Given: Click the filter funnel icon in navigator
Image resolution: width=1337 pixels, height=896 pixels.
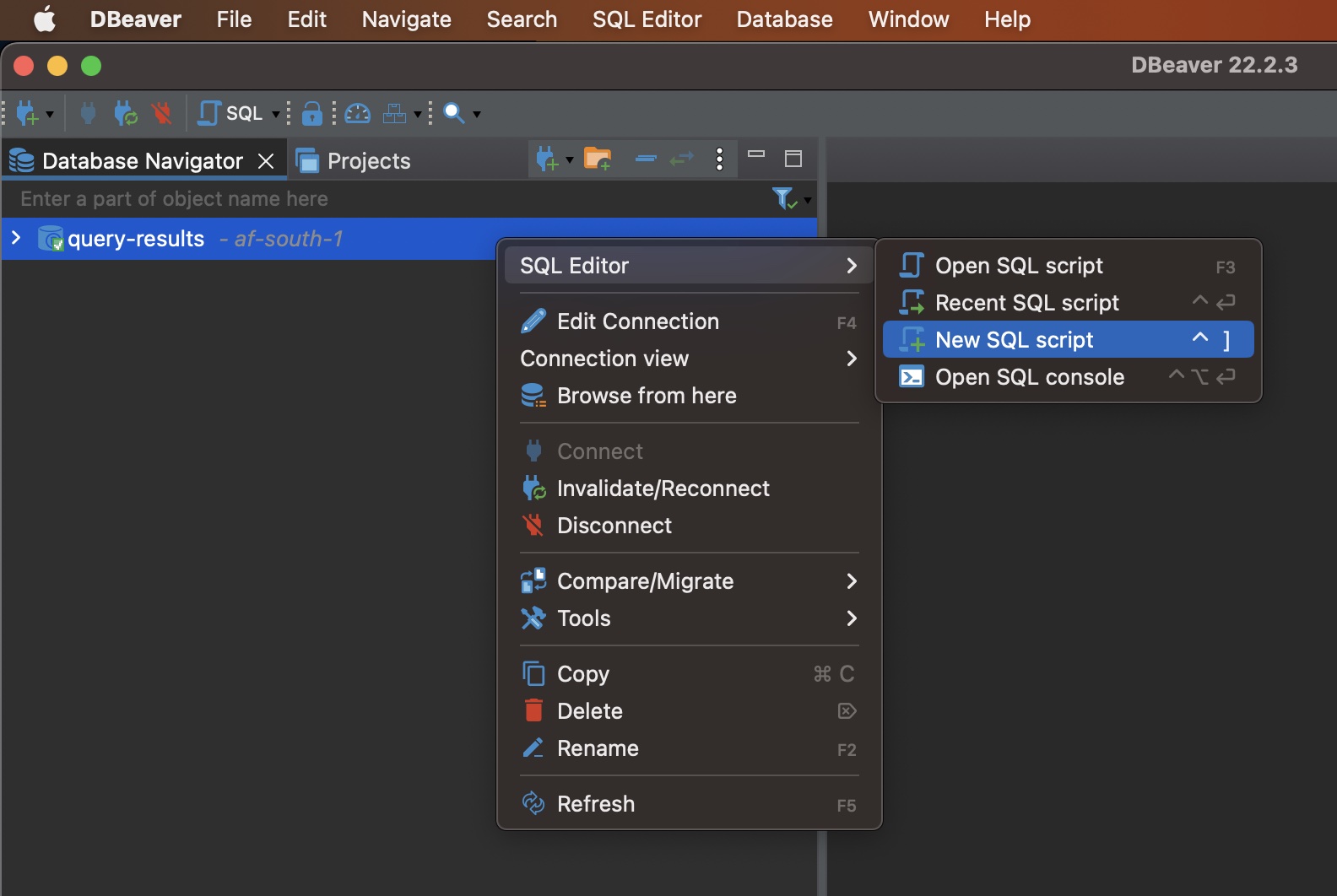Looking at the screenshot, I should point(784,199).
